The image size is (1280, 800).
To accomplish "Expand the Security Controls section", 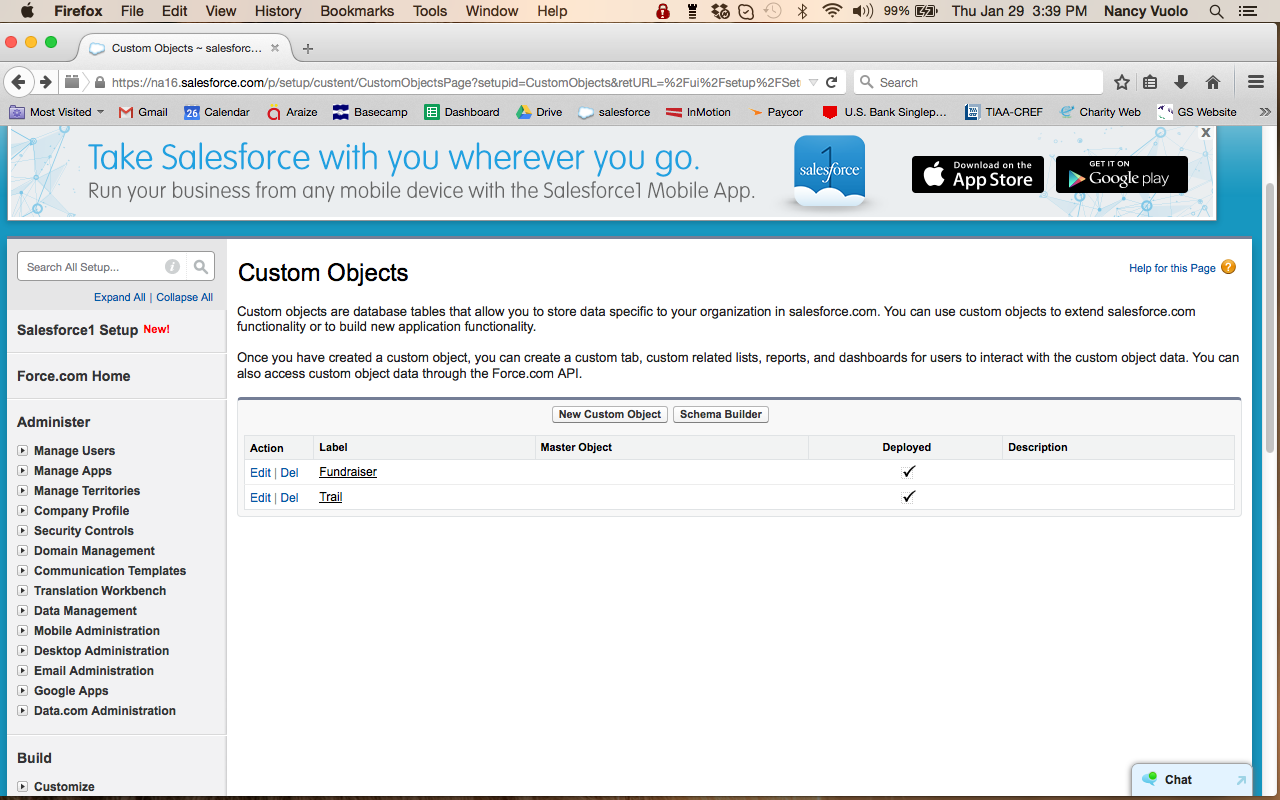I will 23,531.
